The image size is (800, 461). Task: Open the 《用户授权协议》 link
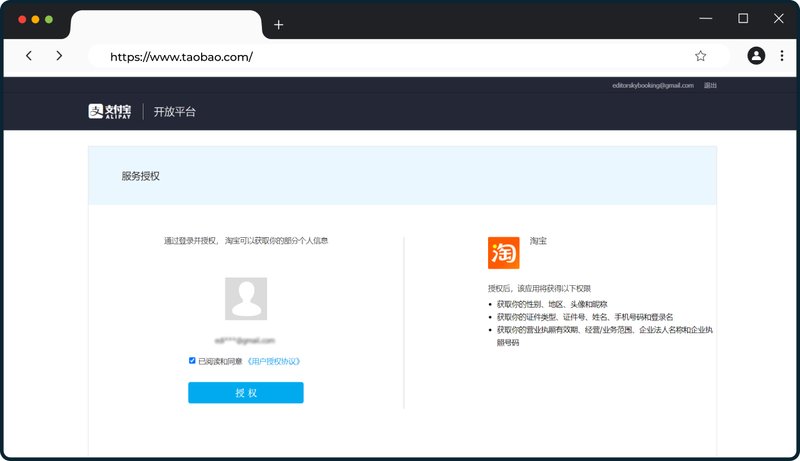tap(274, 362)
